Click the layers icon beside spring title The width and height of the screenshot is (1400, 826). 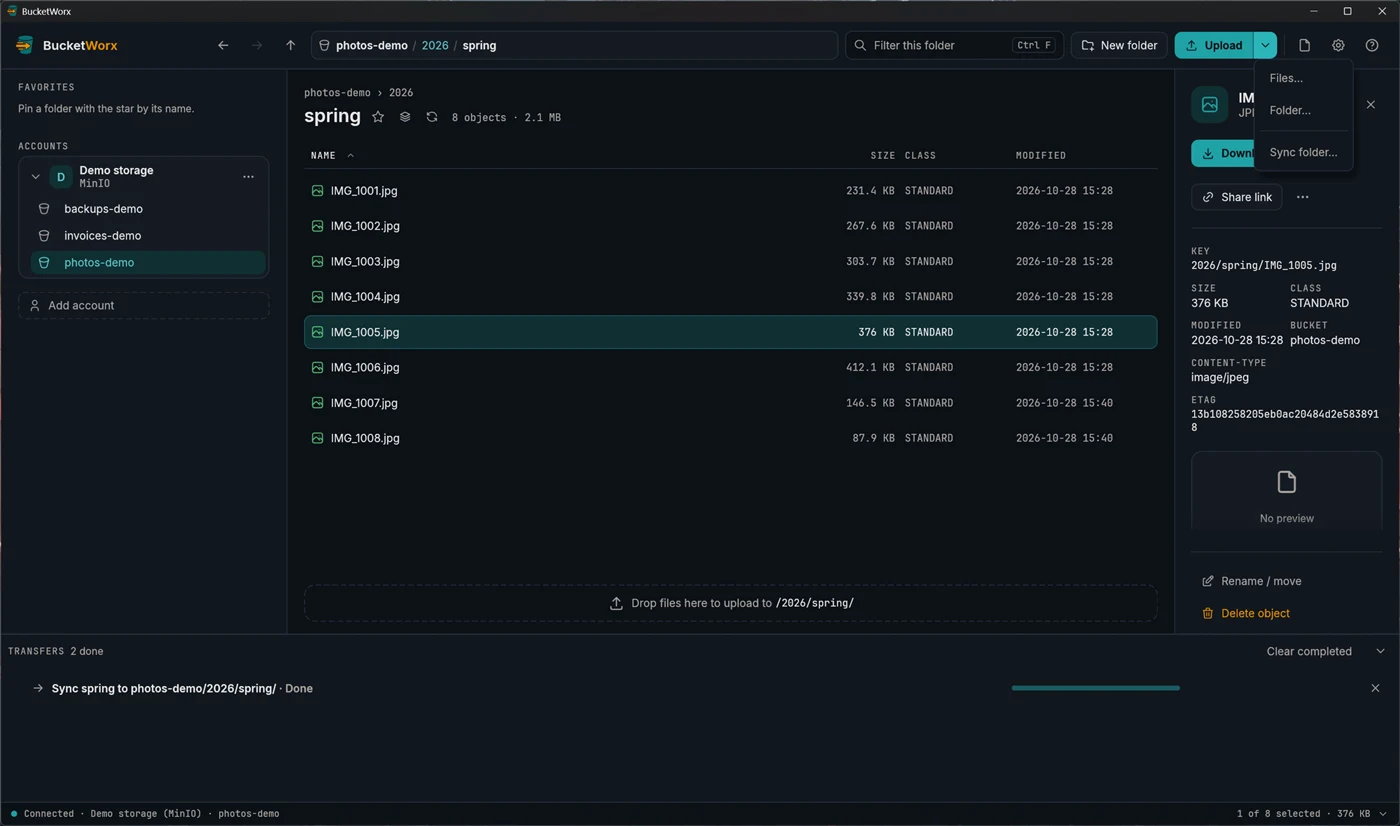click(x=405, y=117)
